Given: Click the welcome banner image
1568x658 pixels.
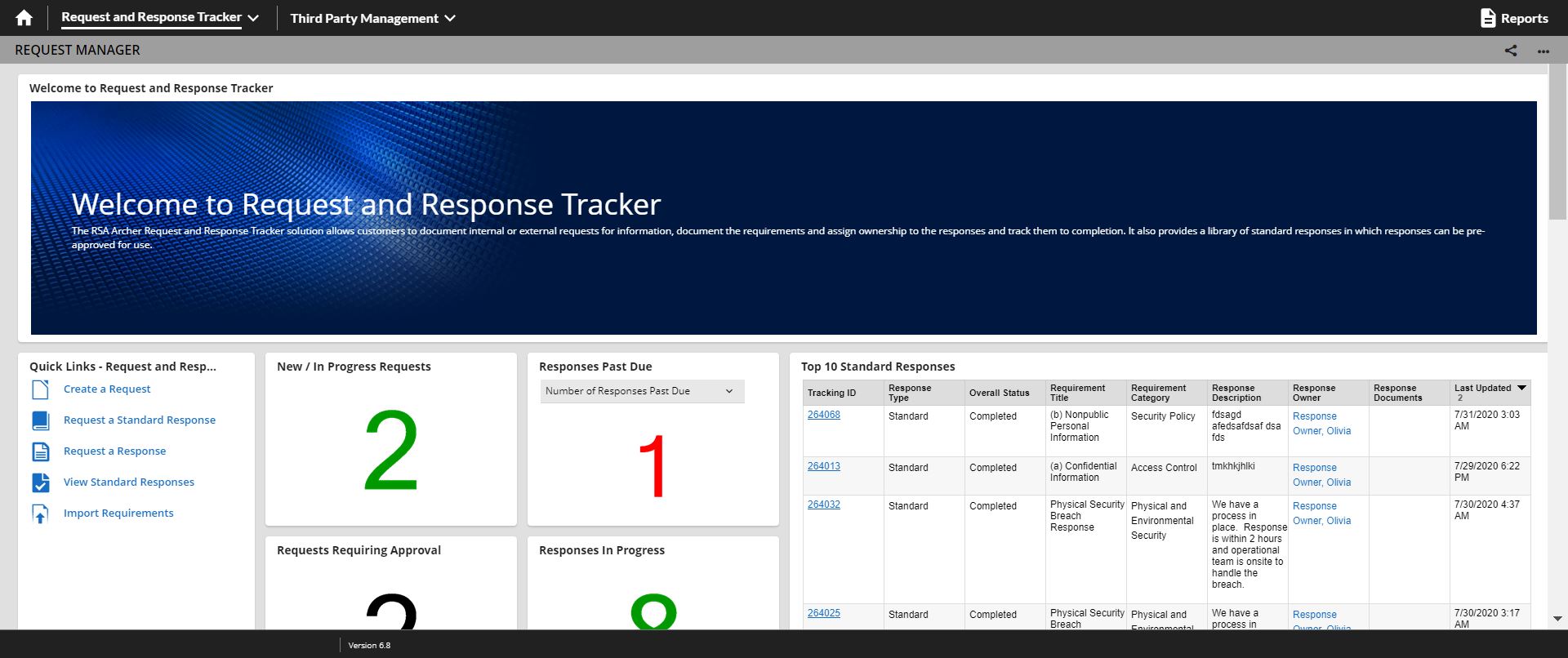Looking at the screenshot, I should click(783, 218).
